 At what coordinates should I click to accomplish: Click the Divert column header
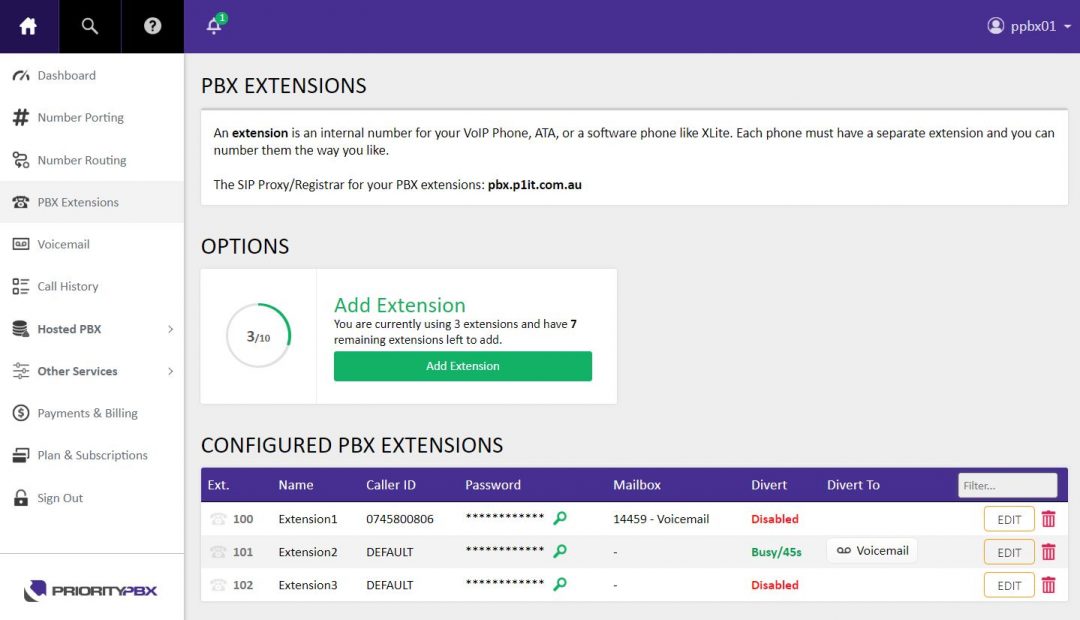[769, 485]
